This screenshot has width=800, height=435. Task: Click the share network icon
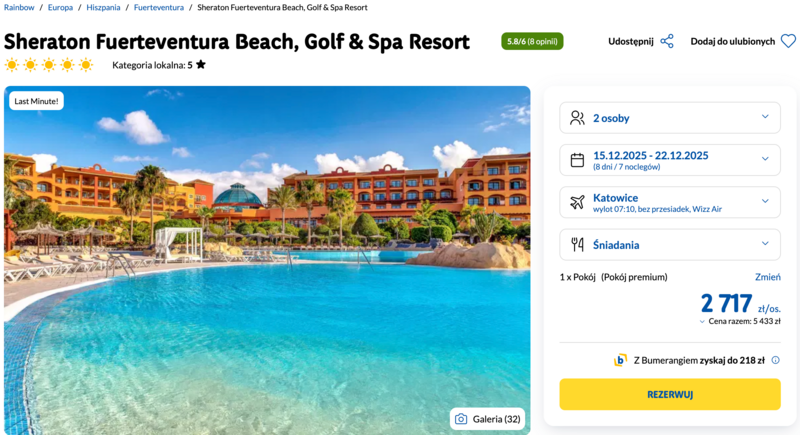(x=667, y=41)
